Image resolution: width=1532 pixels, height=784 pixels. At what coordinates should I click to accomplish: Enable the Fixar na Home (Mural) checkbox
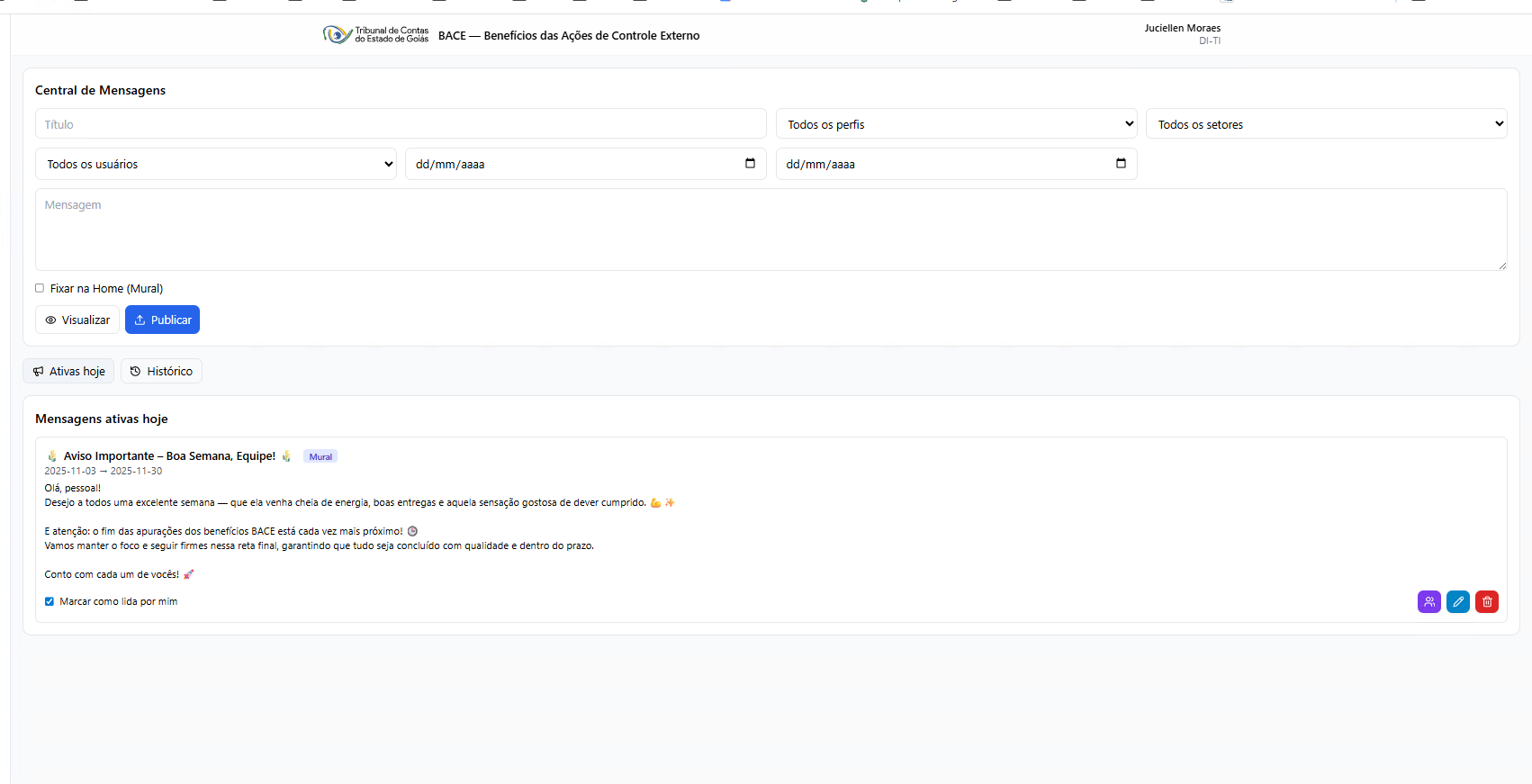(40, 288)
